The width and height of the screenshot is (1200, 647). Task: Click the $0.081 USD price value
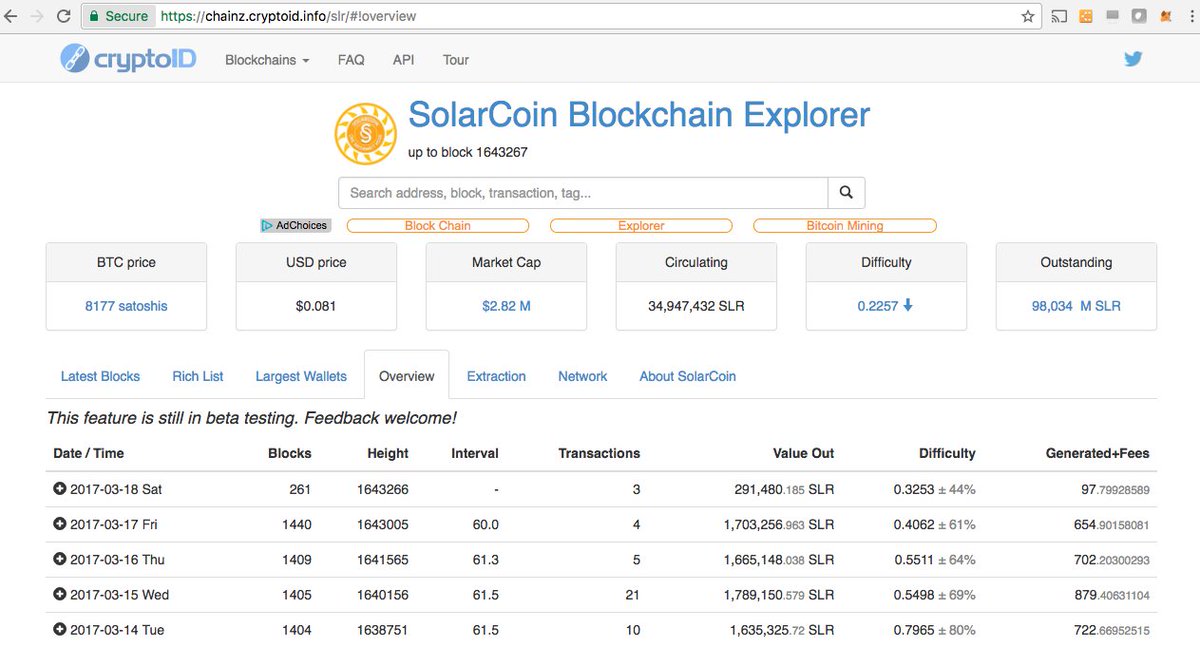click(x=316, y=306)
